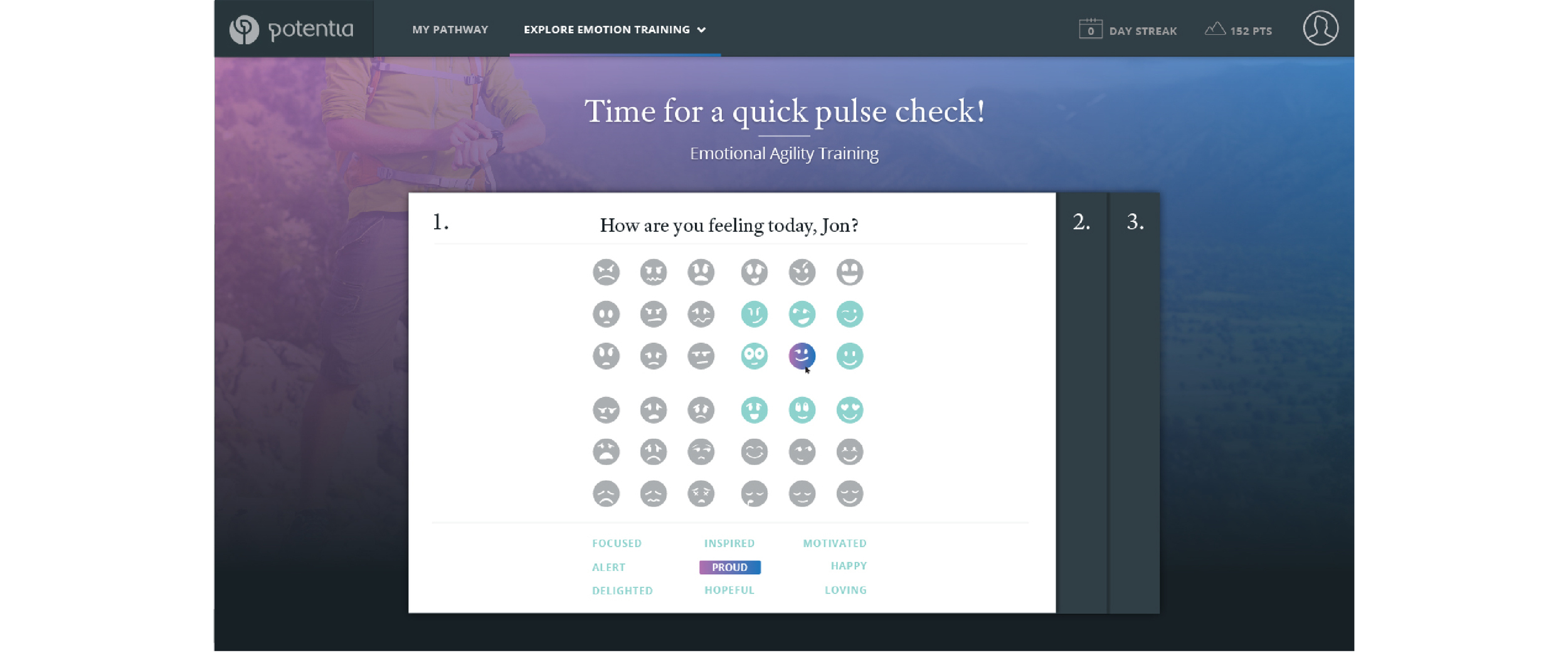Select the HAPPY emotion label
The height and width of the screenshot is (655, 1568).
(x=849, y=566)
